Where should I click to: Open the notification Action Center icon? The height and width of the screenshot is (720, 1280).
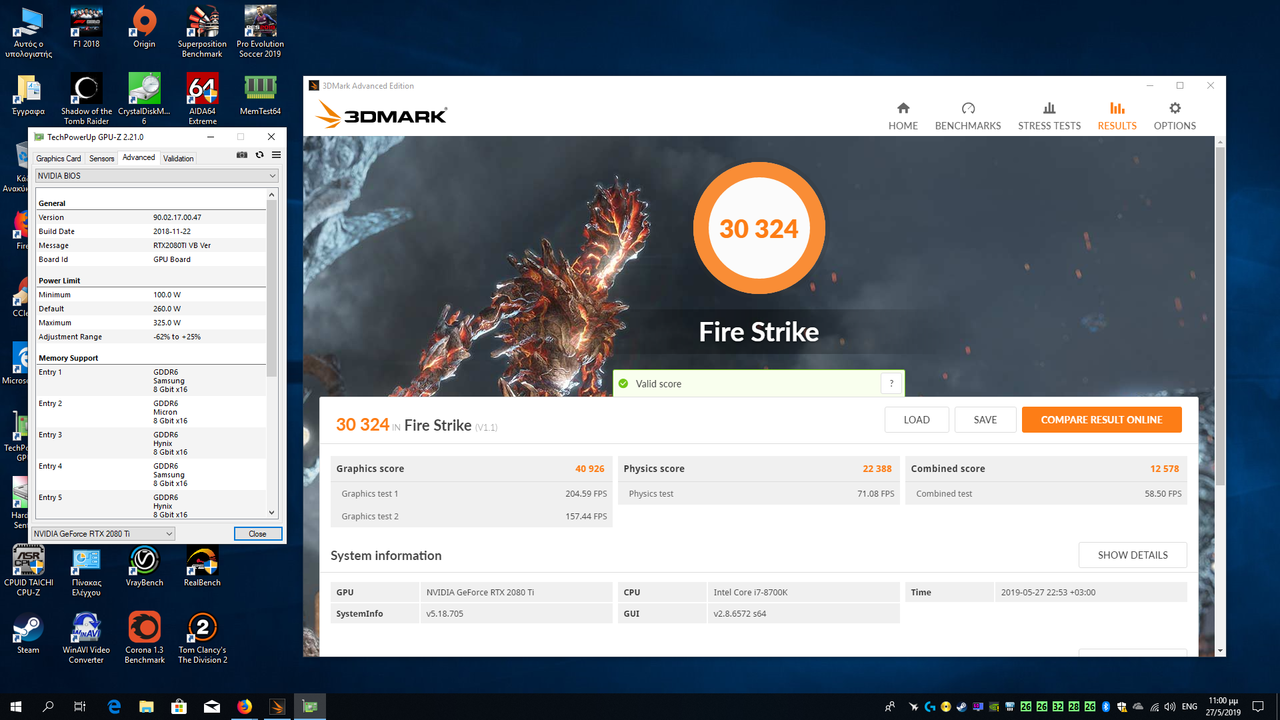pos(1260,706)
